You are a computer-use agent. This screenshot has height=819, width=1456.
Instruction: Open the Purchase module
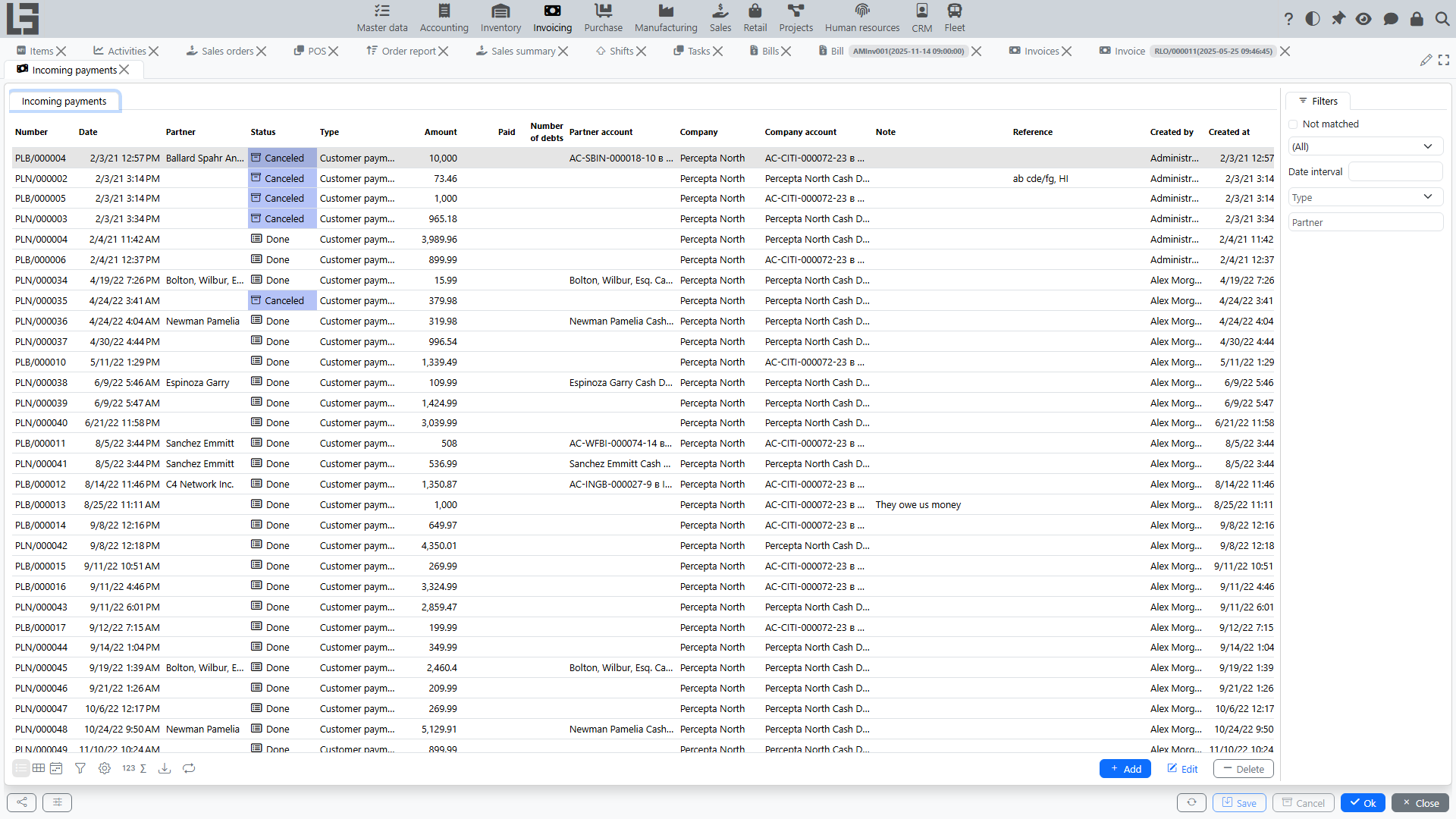click(x=604, y=18)
